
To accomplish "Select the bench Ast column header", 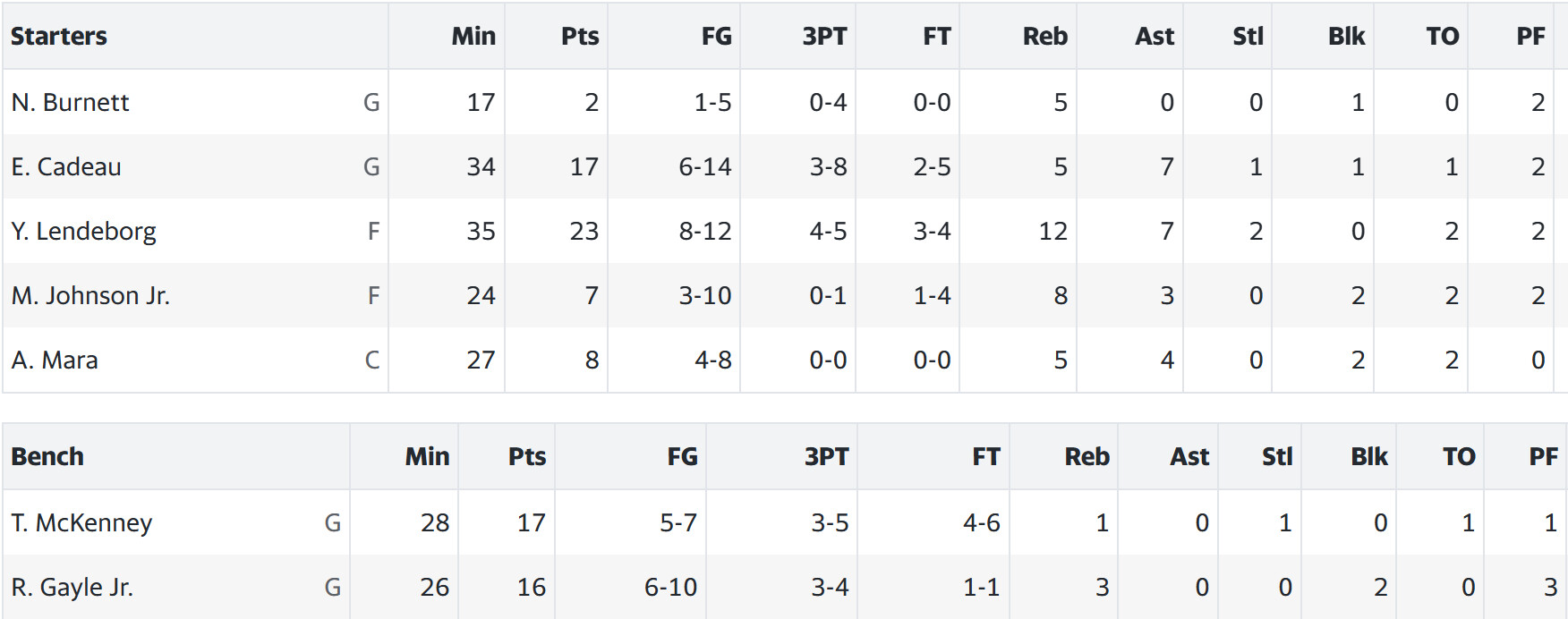I will (x=1189, y=457).
